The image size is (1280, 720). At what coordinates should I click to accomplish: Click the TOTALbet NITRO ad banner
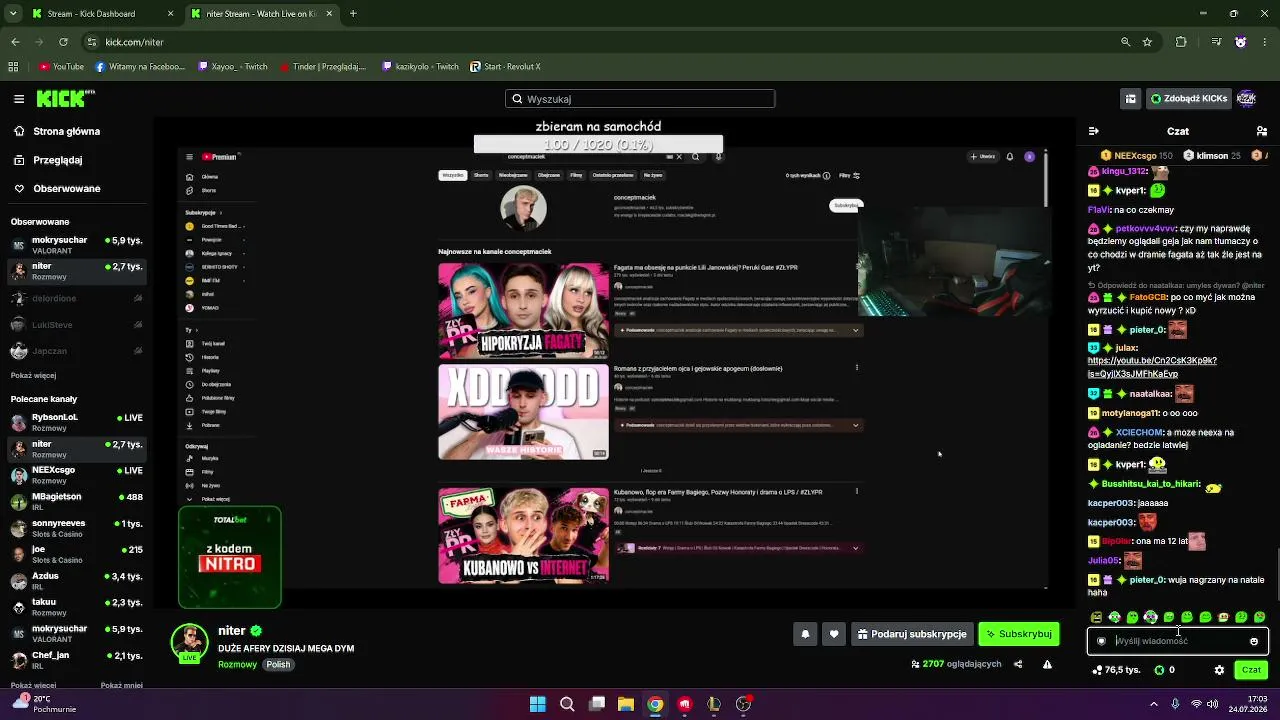(x=230, y=557)
